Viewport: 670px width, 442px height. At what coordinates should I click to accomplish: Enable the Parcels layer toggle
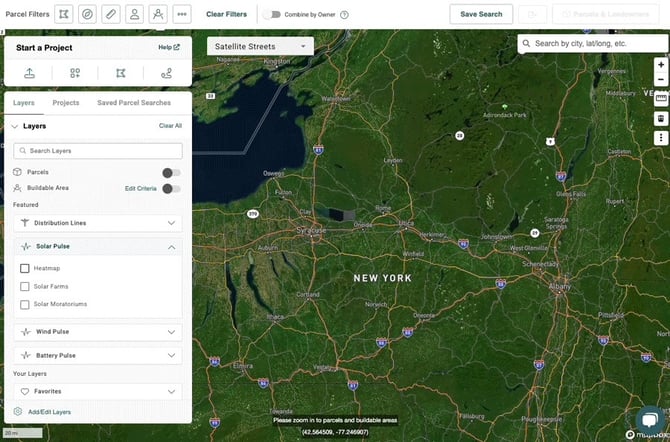coord(172,172)
